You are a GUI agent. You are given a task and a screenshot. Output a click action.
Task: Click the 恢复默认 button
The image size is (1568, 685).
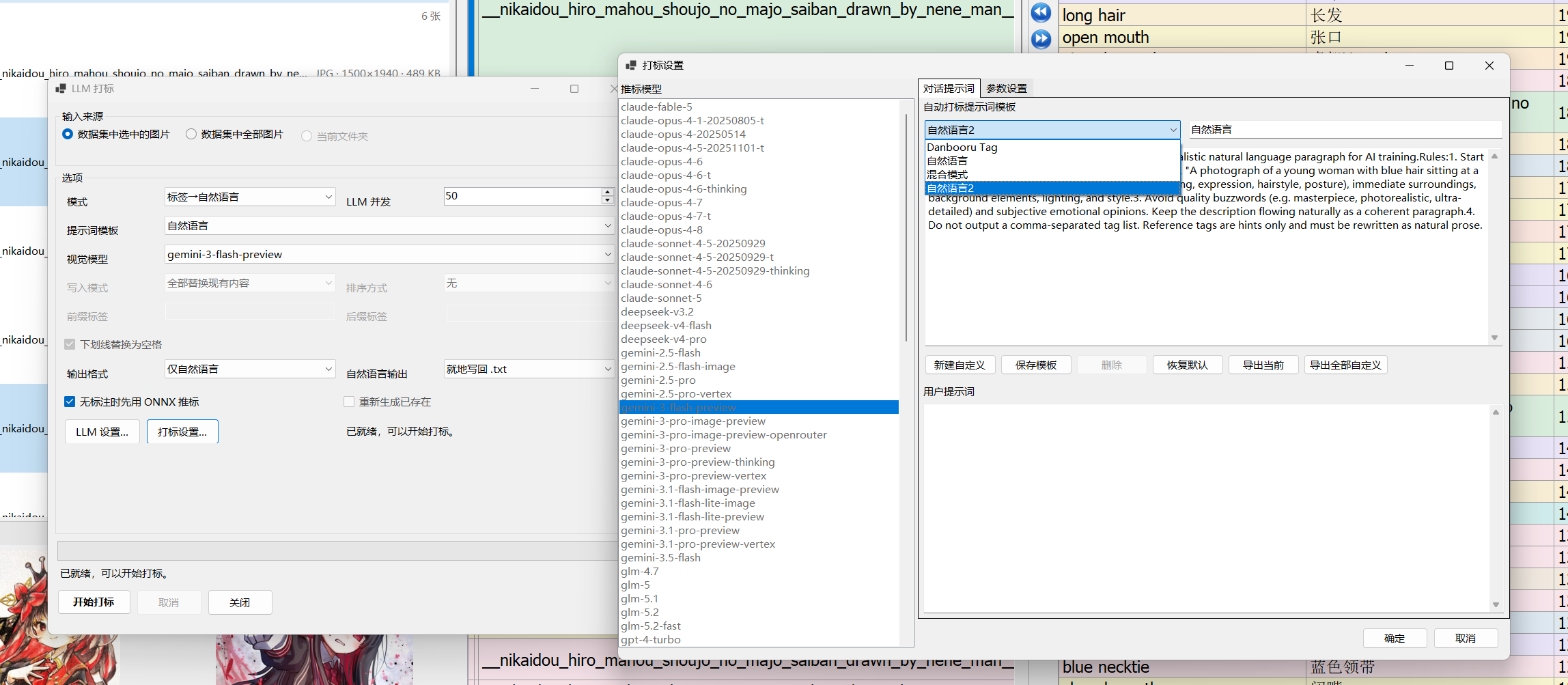[x=1188, y=365]
